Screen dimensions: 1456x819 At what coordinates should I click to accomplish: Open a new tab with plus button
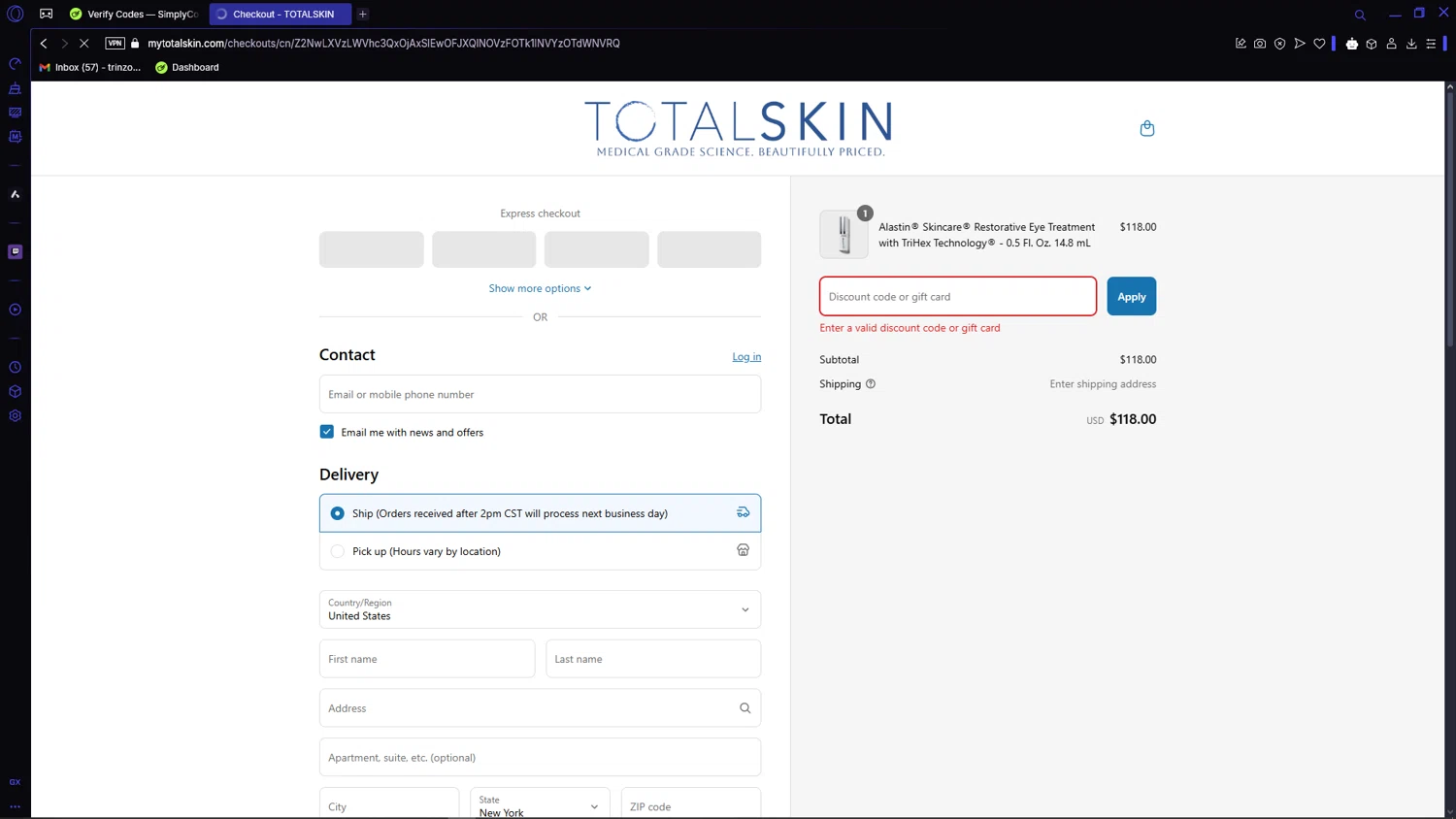pyautogui.click(x=363, y=14)
